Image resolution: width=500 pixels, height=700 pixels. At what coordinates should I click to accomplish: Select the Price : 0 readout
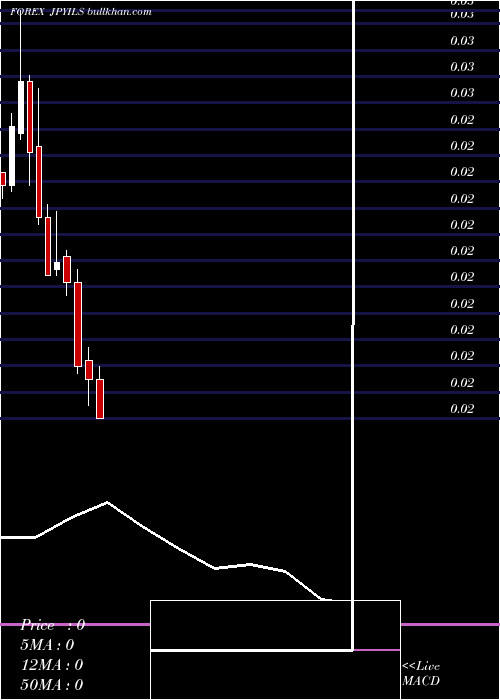click(52, 625)
